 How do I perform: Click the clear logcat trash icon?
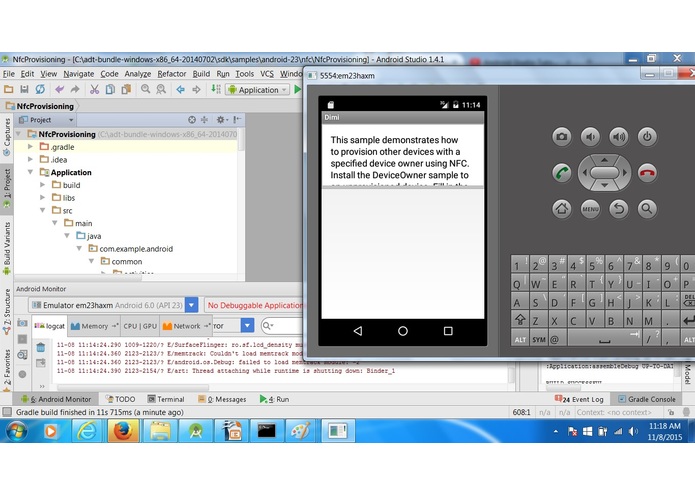click(x=40, y=347)
